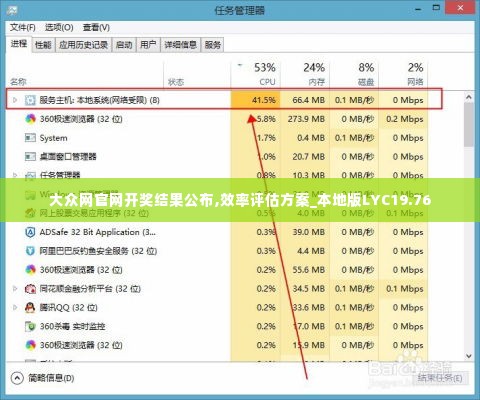Select the 阿里巴巴反钓鱼安全服务 icon
480x400 pixels.
click(x=30, y=251)
